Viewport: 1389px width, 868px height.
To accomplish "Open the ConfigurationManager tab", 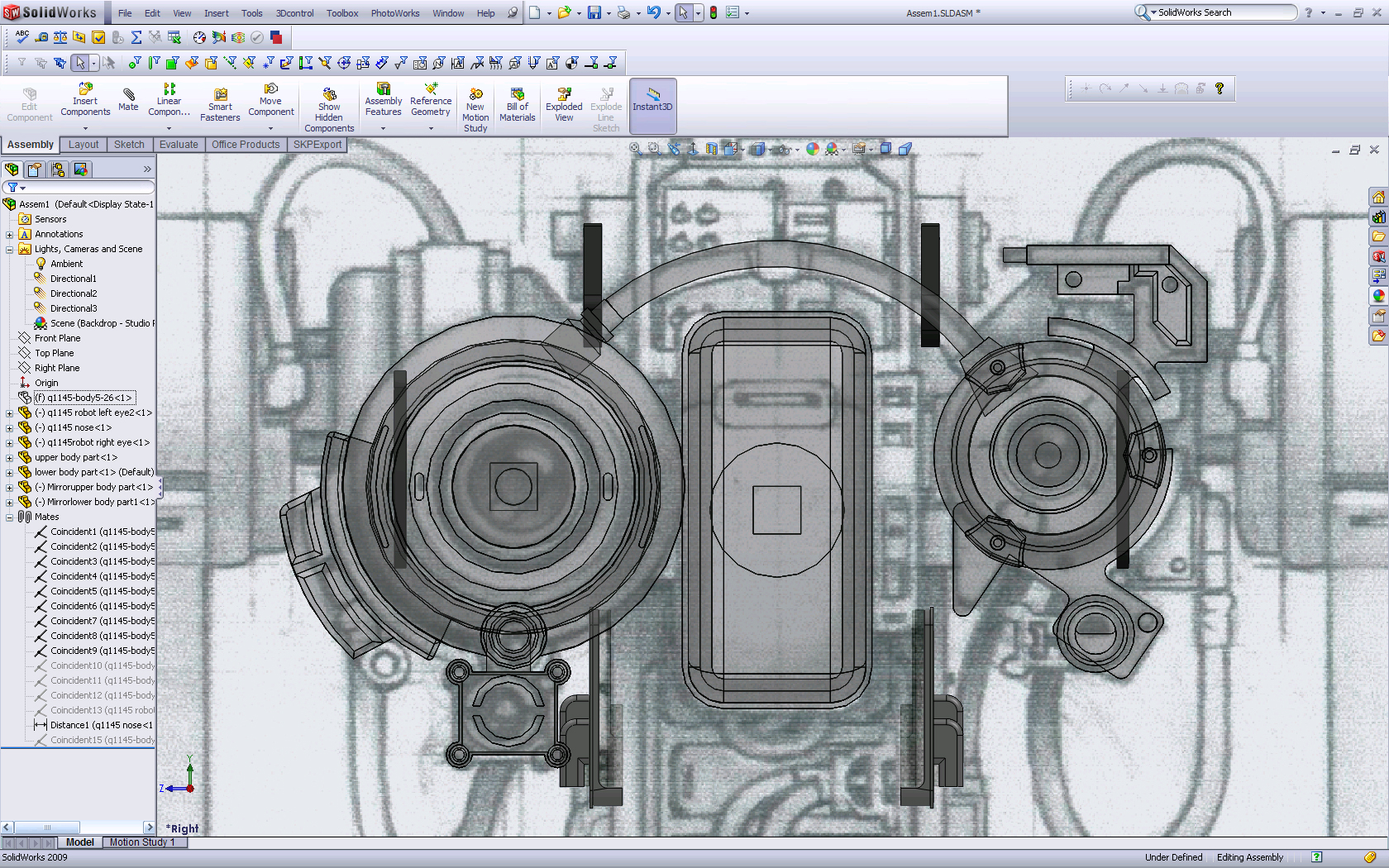I will click(58, 169).
